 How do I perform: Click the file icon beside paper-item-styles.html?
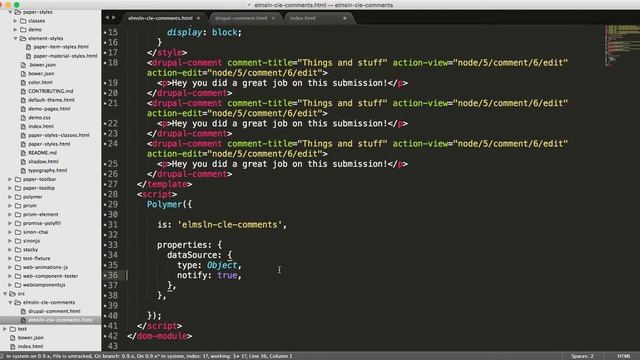tap(29, 47)
